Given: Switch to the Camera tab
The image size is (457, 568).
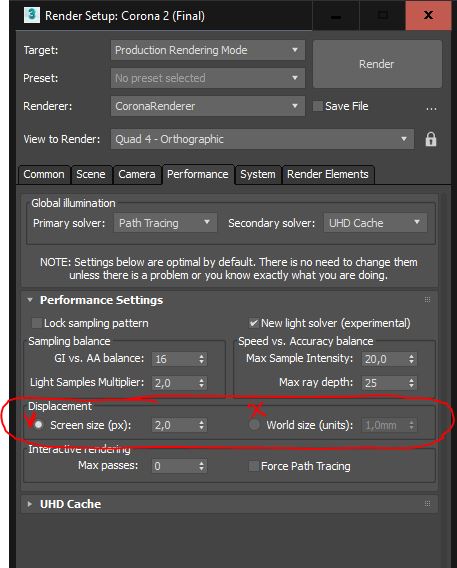Looking at the screenshot, I should coord(137,174).
